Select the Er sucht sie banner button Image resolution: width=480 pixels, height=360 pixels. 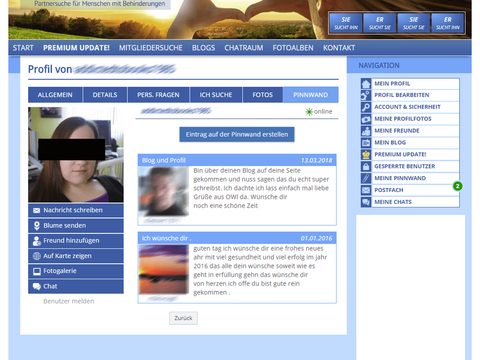click(x=380, y=23)
